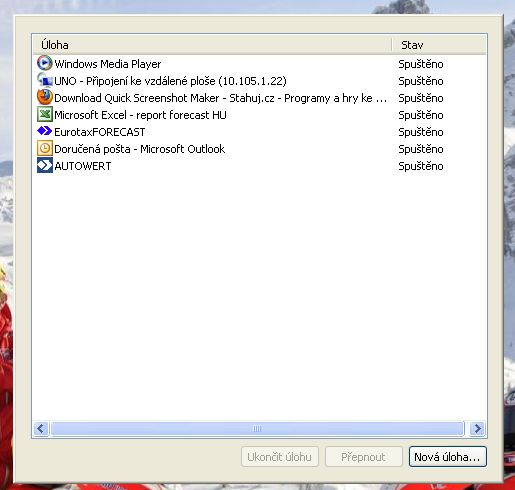
Task: Click the Spuštěno status for AUTOWERT
Action: click(x=421, y=166)
